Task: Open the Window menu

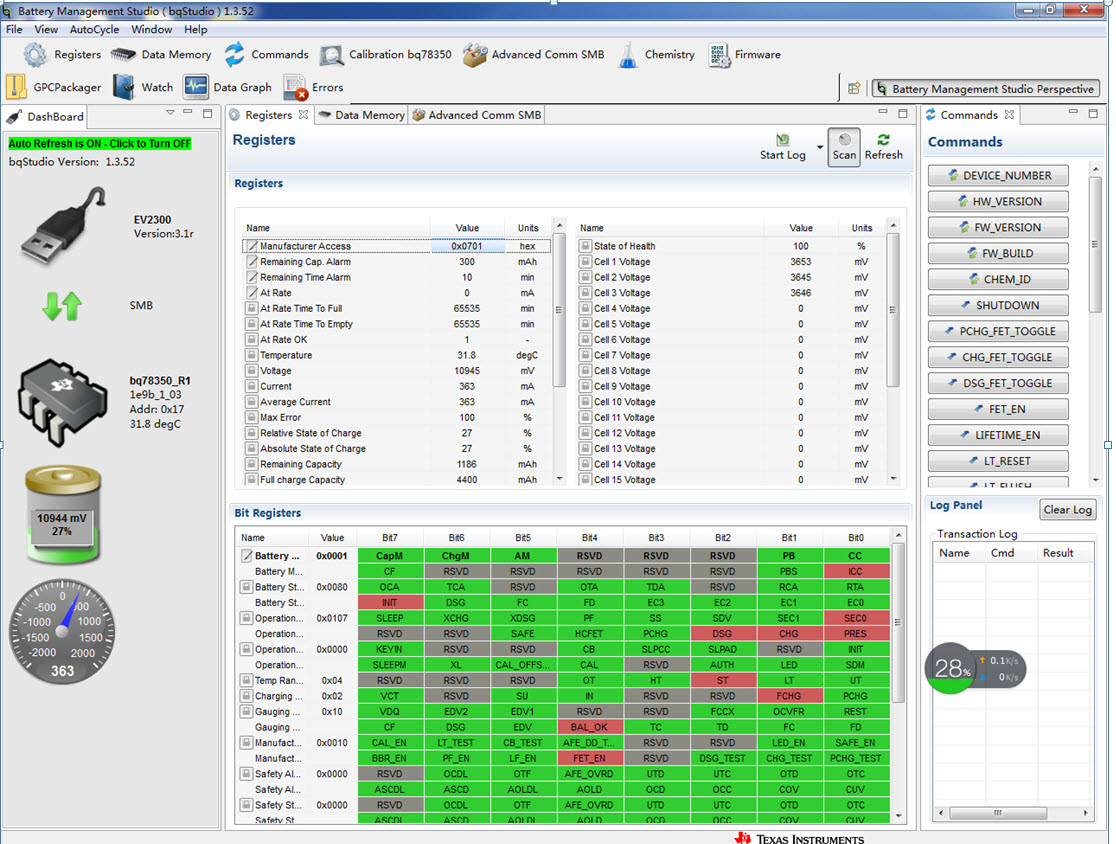Action: point(152,29)
